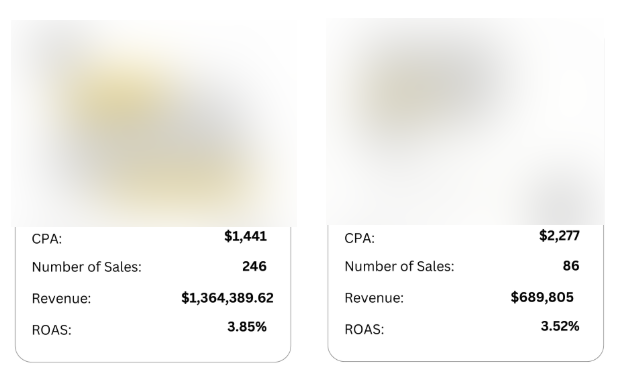Click the blurred image in right card
The image size is (630, 388).
[466, 122]
